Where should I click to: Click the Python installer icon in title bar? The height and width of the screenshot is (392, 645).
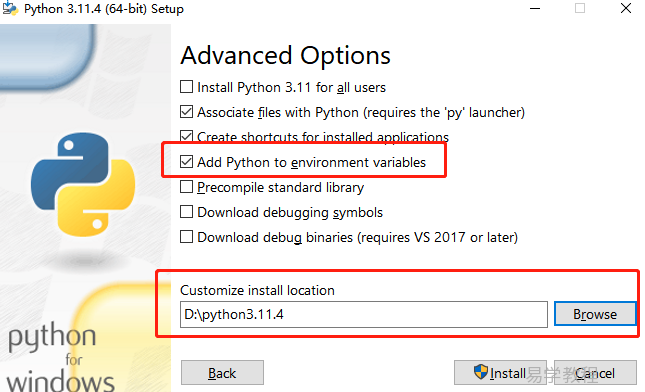click(10, 8)
